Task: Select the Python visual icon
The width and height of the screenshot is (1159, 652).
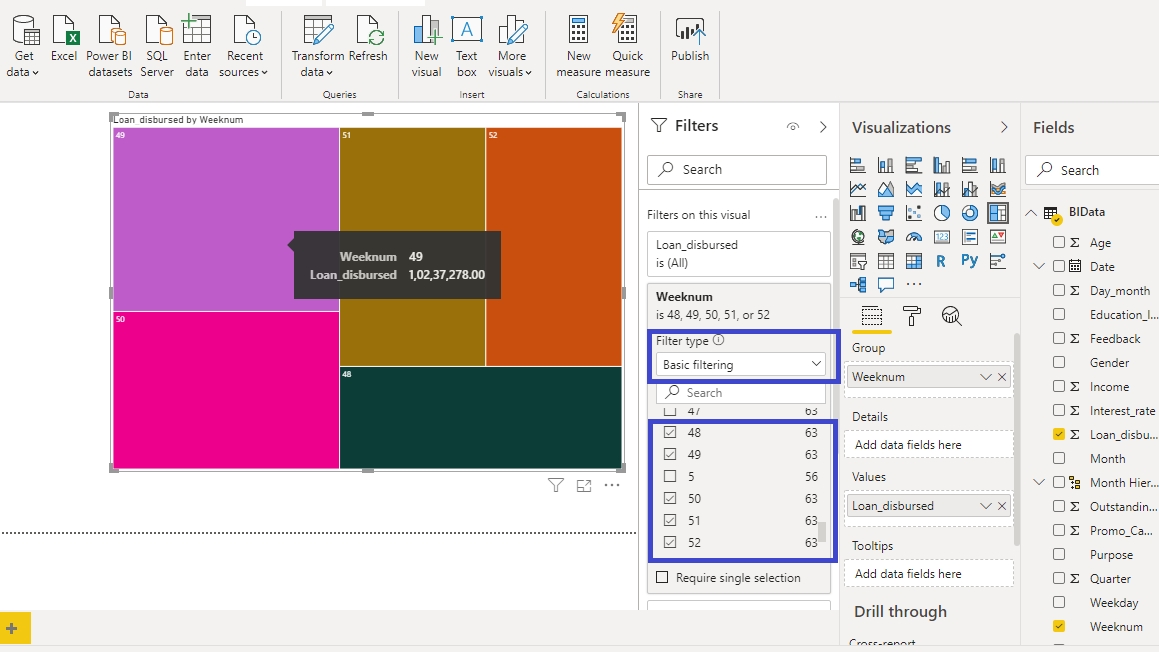Action: [x=969, y=261]
